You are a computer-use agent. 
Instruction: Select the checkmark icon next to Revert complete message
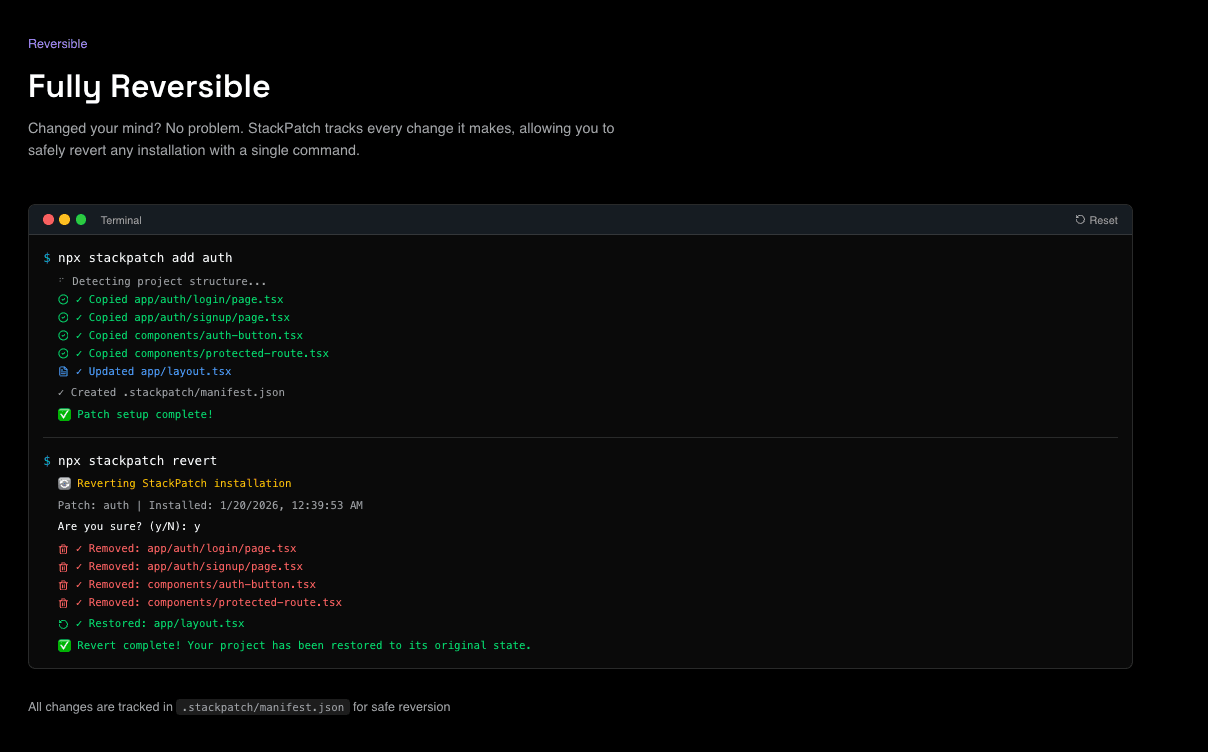click(x=64, y=645)
